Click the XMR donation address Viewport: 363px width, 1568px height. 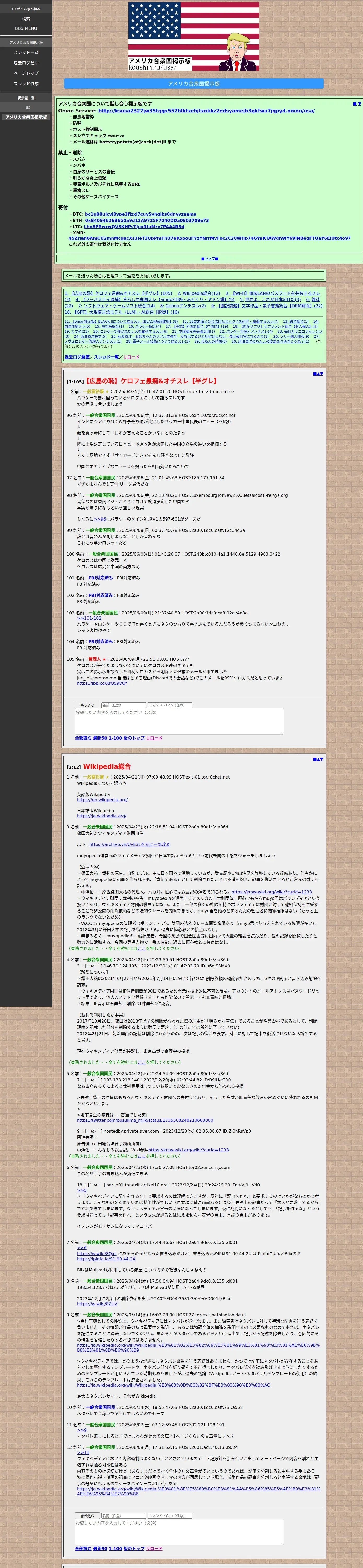[210, 238]
